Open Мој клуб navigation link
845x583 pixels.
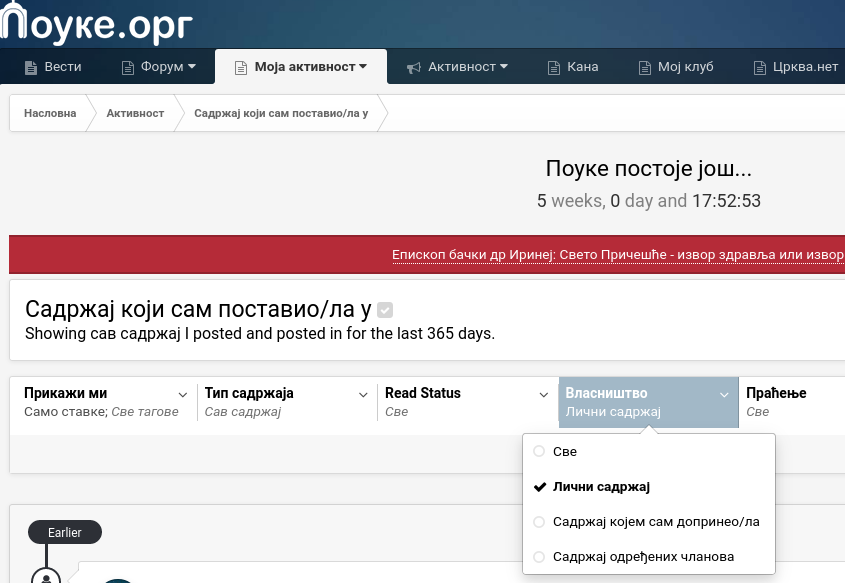coord(685,67)
